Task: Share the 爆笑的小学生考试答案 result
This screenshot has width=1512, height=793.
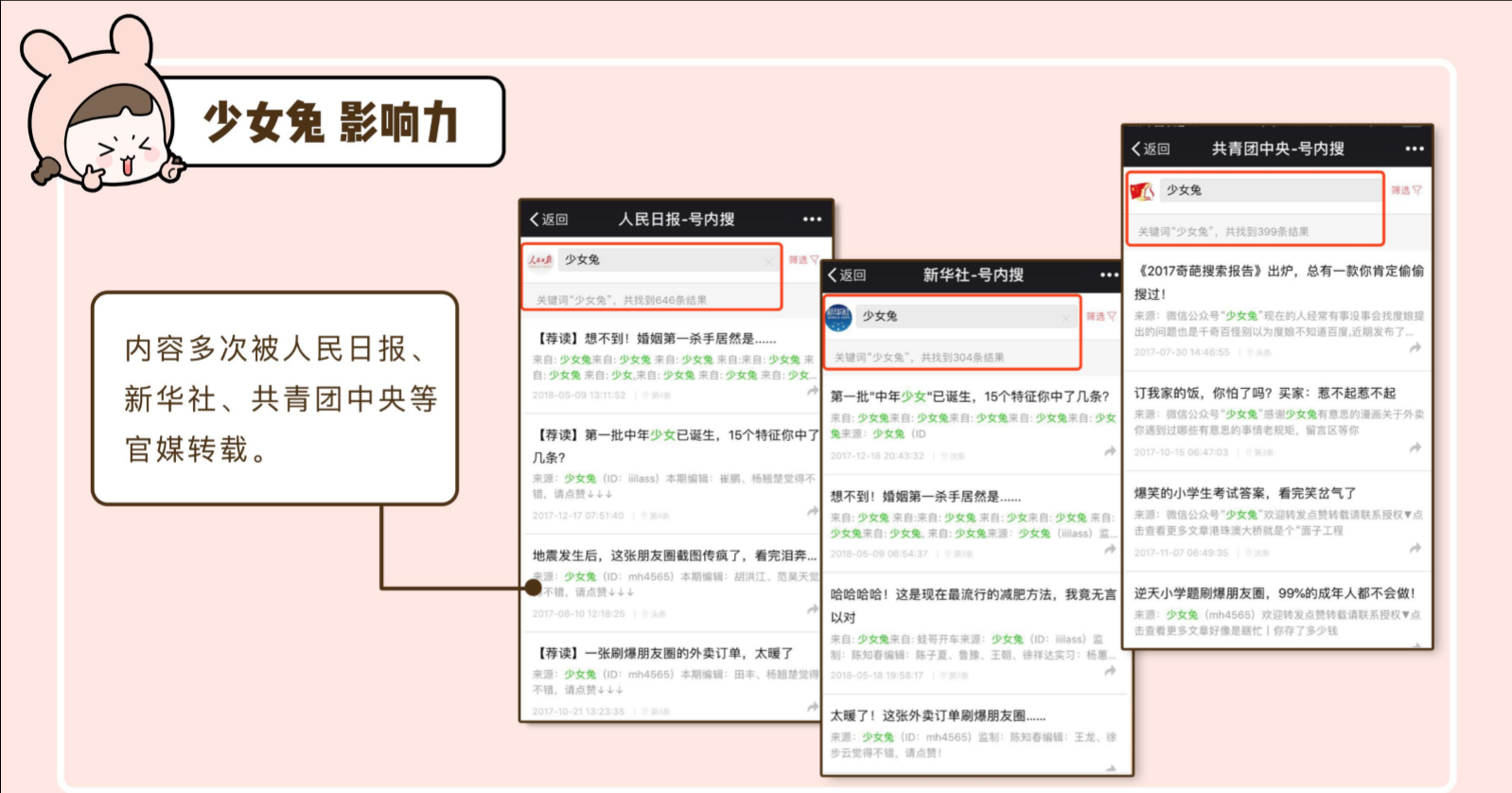Action: pyautogui.click(x=1415, y=549)
